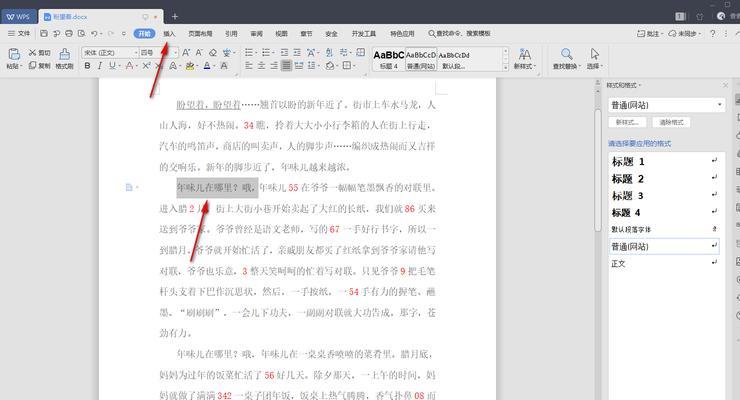Expand the style gallery scroll arrow
Image resolution: width=740 pixels, height=400 pixels.
coord(505,68)
